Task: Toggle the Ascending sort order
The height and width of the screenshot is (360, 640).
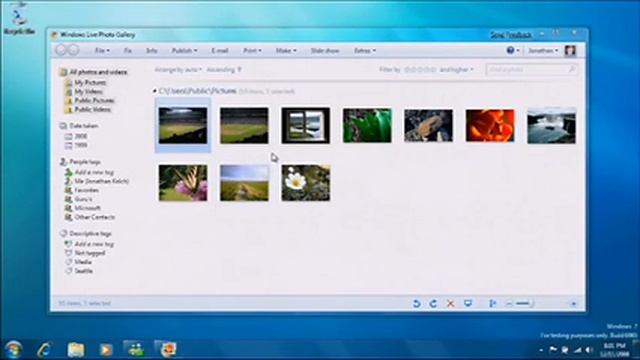Action: (224, 70)
